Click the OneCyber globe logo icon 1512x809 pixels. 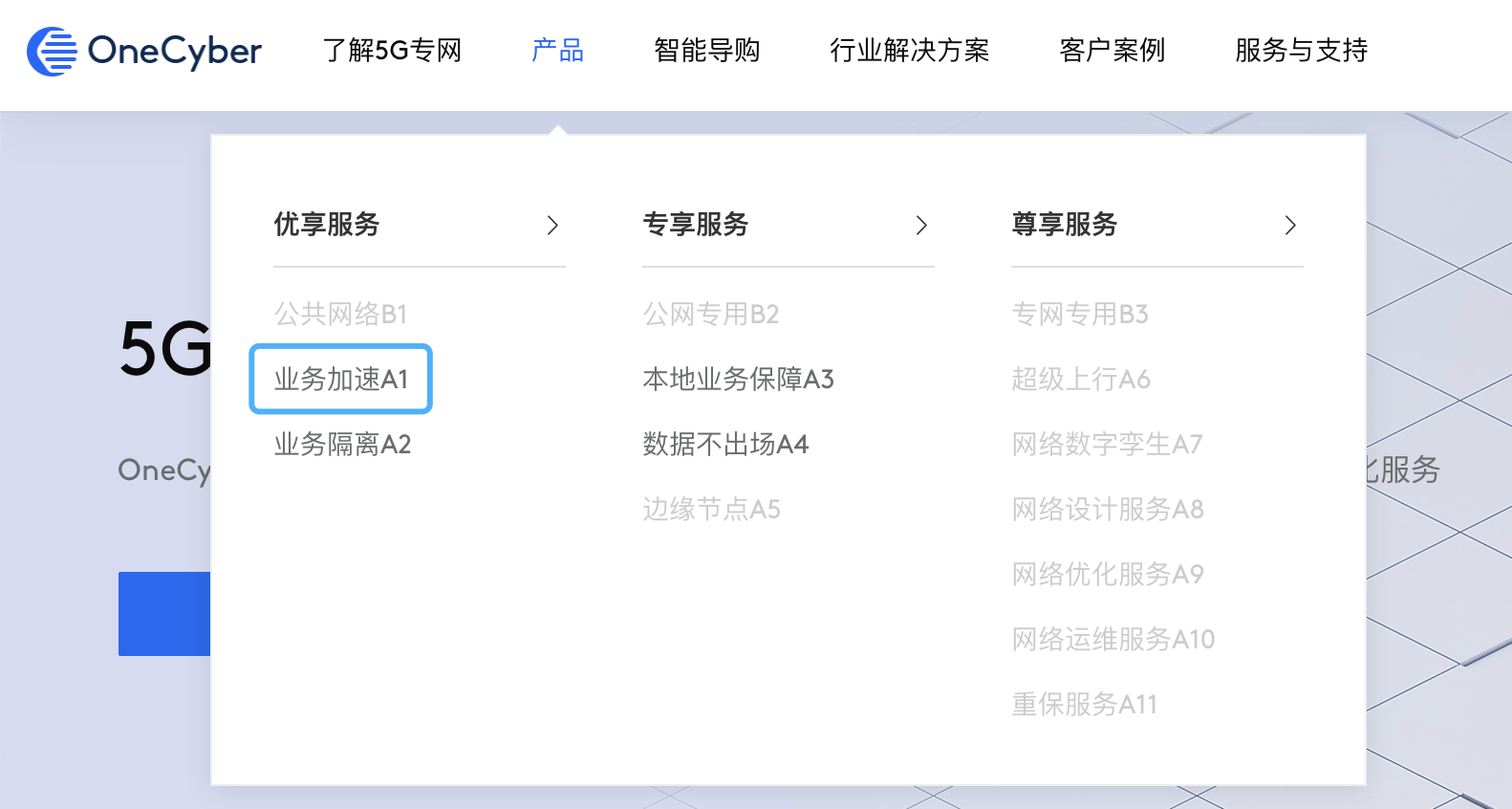tap(52, 51)
